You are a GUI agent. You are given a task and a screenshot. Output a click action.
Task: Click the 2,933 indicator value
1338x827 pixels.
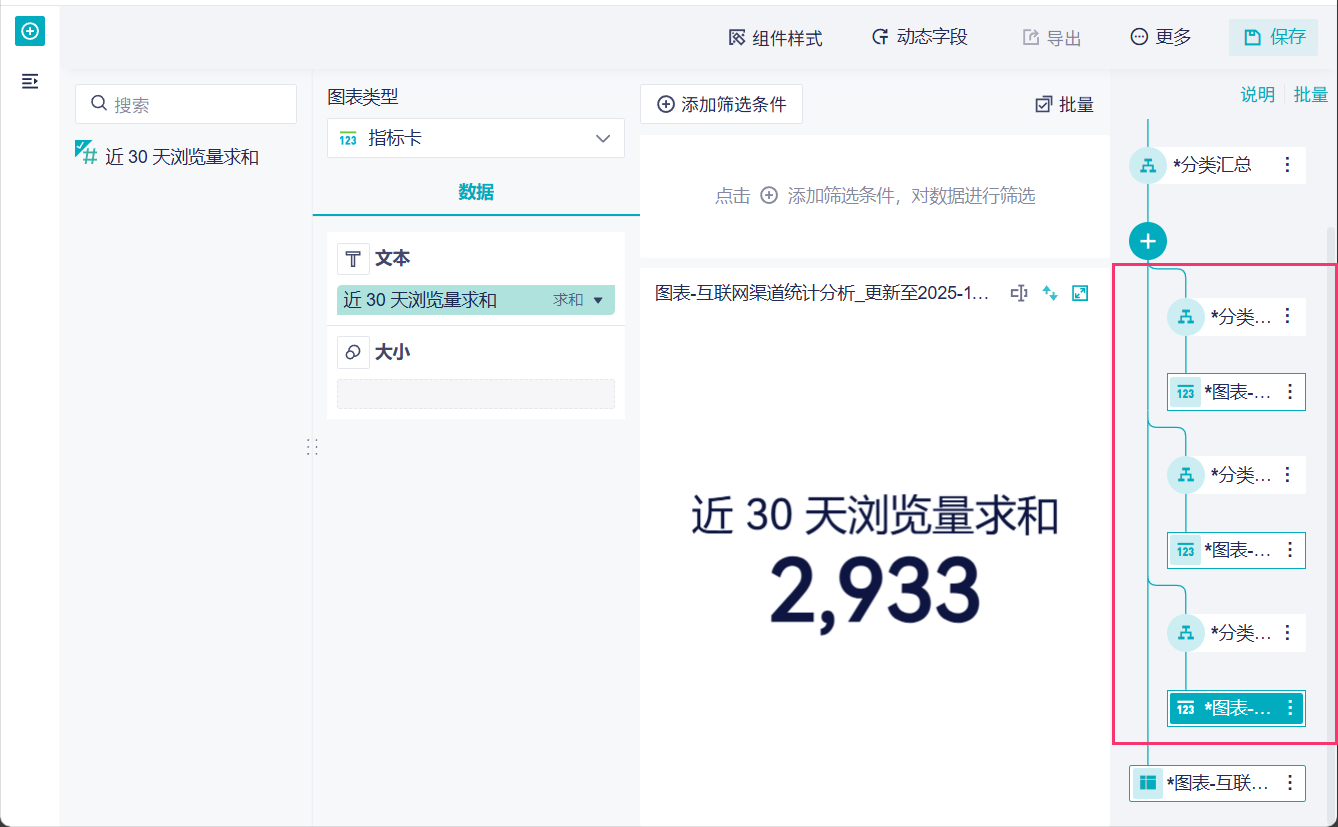point(875,592)
